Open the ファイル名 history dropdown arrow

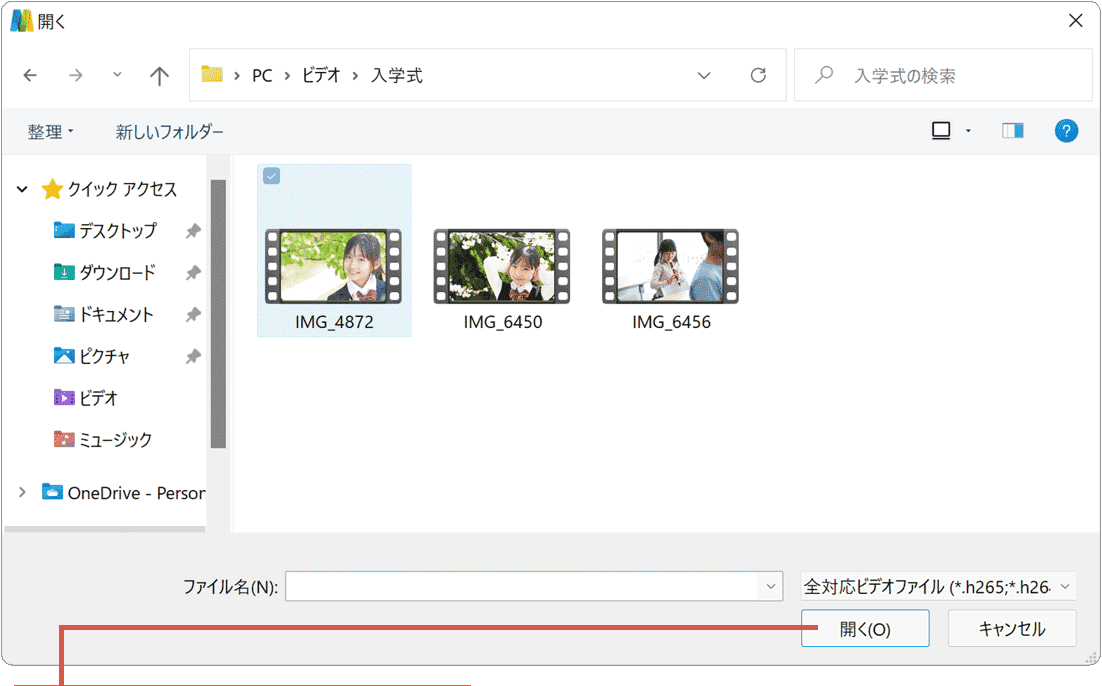(x=770, y=587)
